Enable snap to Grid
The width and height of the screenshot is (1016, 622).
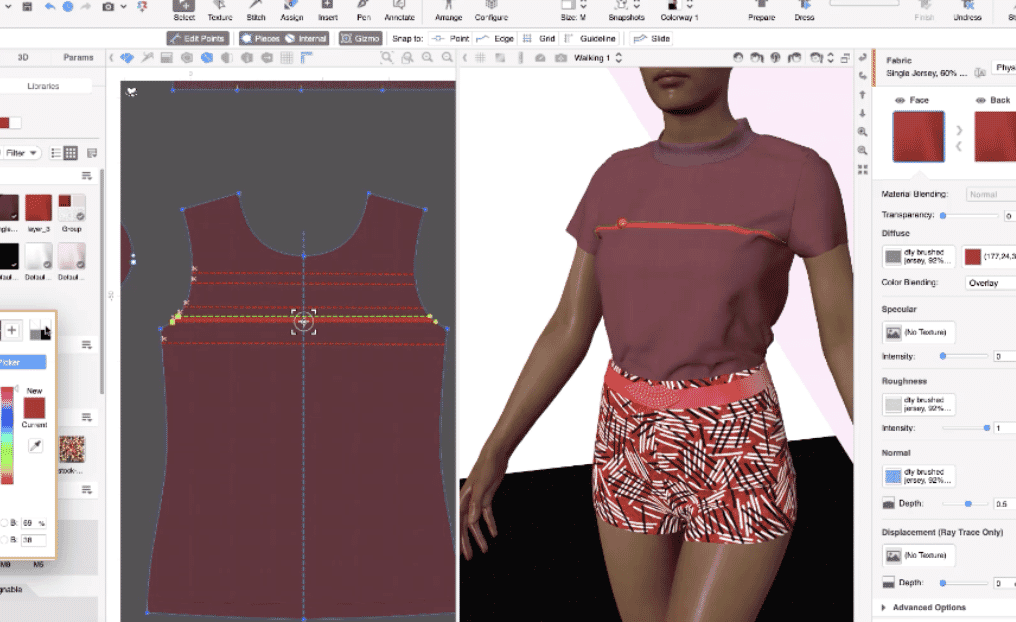pyautogui.click(x=539, y=38)
